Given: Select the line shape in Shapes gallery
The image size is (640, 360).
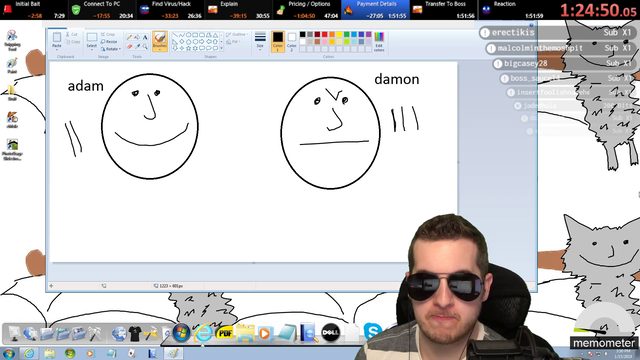Looking at the screenshot, I should tap(175, 35).
